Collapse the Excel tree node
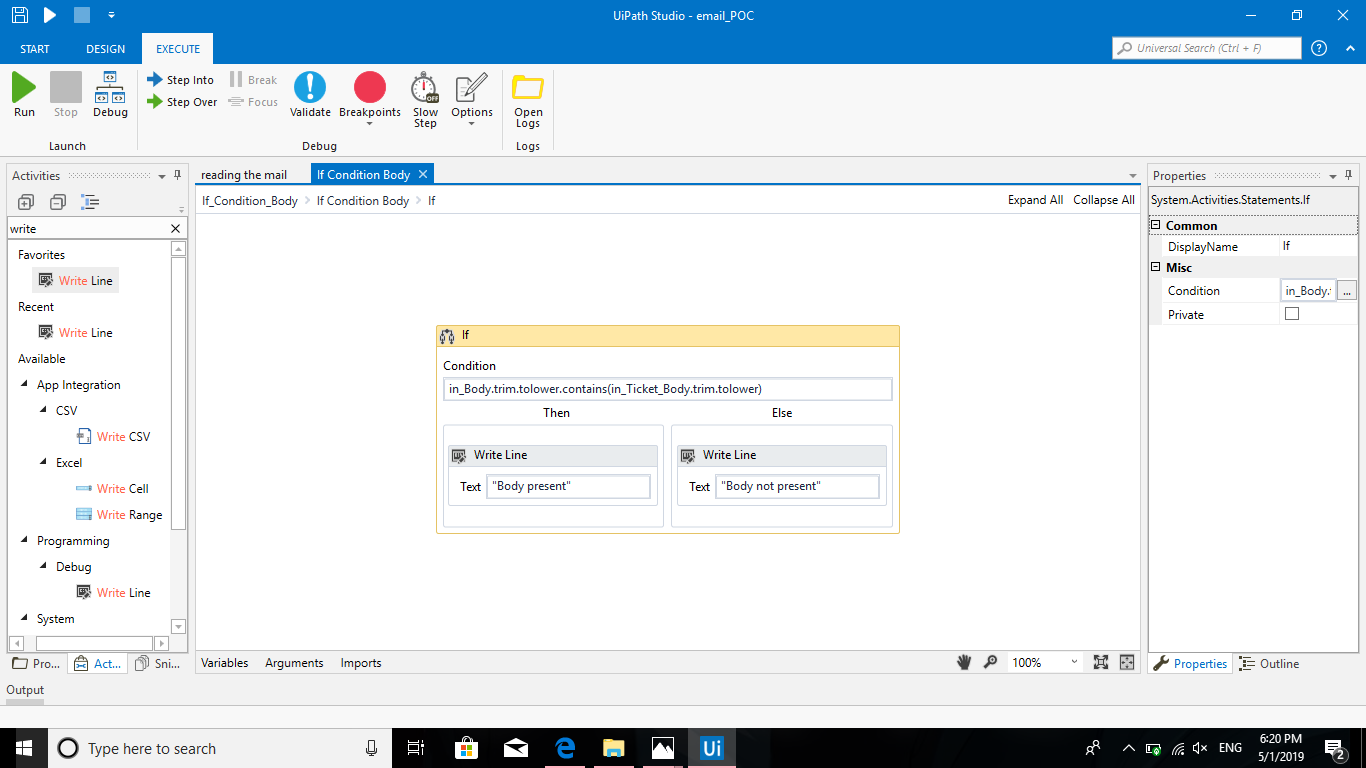Screen dimensions: 1366x768 click(44, 463)
